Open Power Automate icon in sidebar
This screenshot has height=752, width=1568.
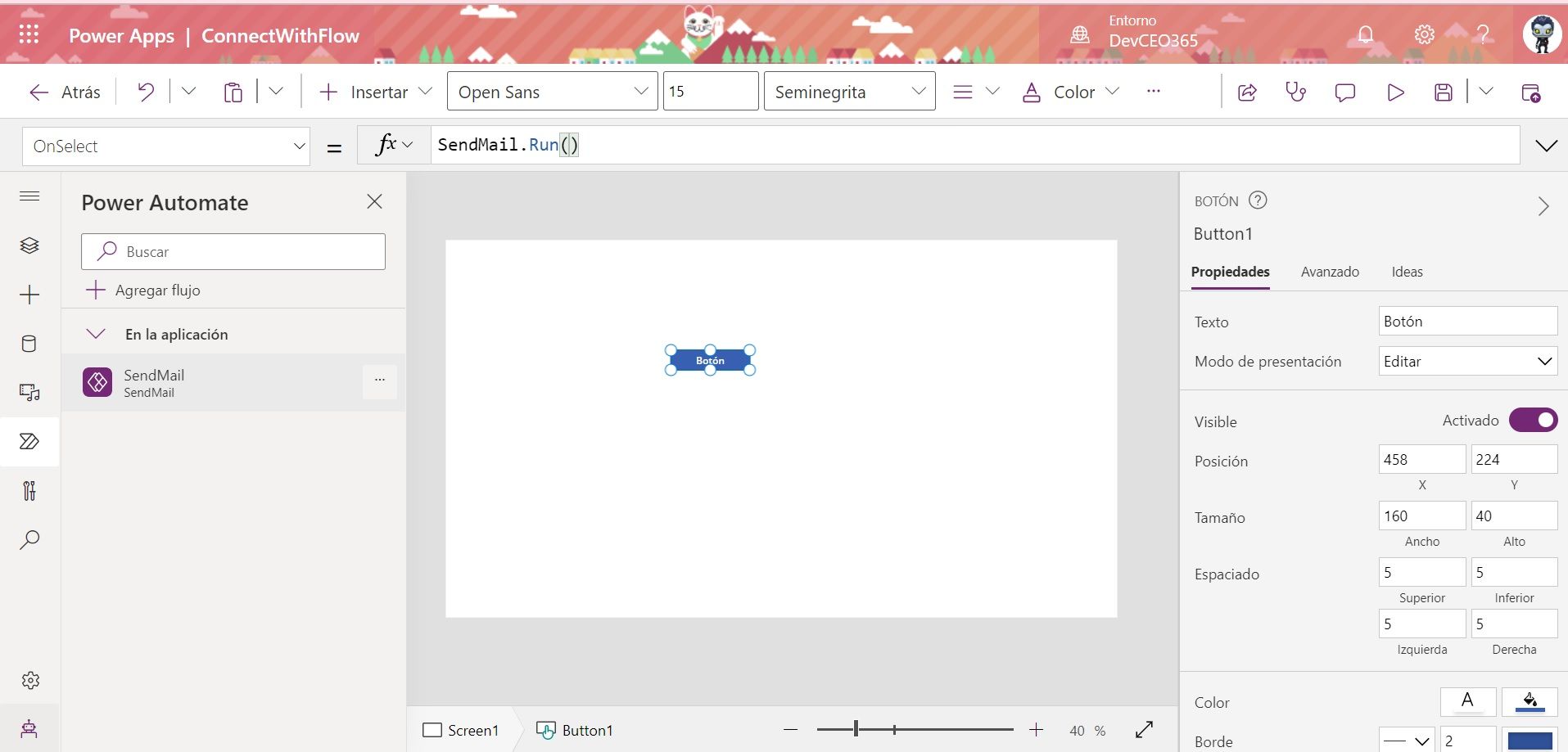(29, 442)
